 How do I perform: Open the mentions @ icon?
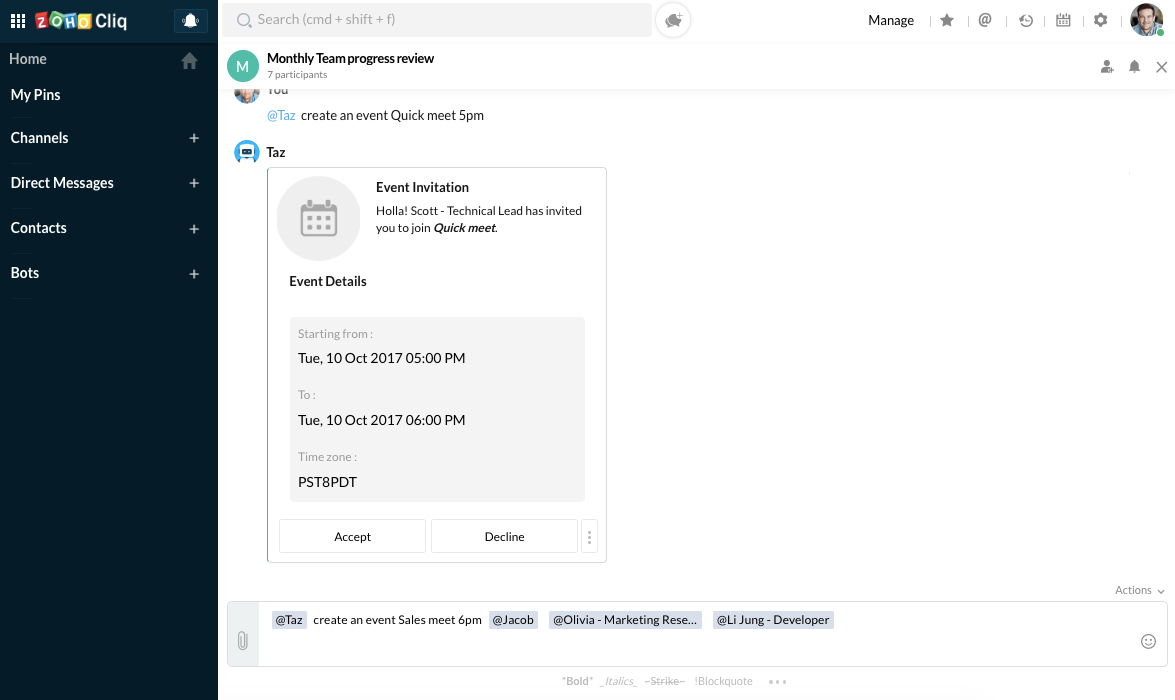[x=985, y=20]
